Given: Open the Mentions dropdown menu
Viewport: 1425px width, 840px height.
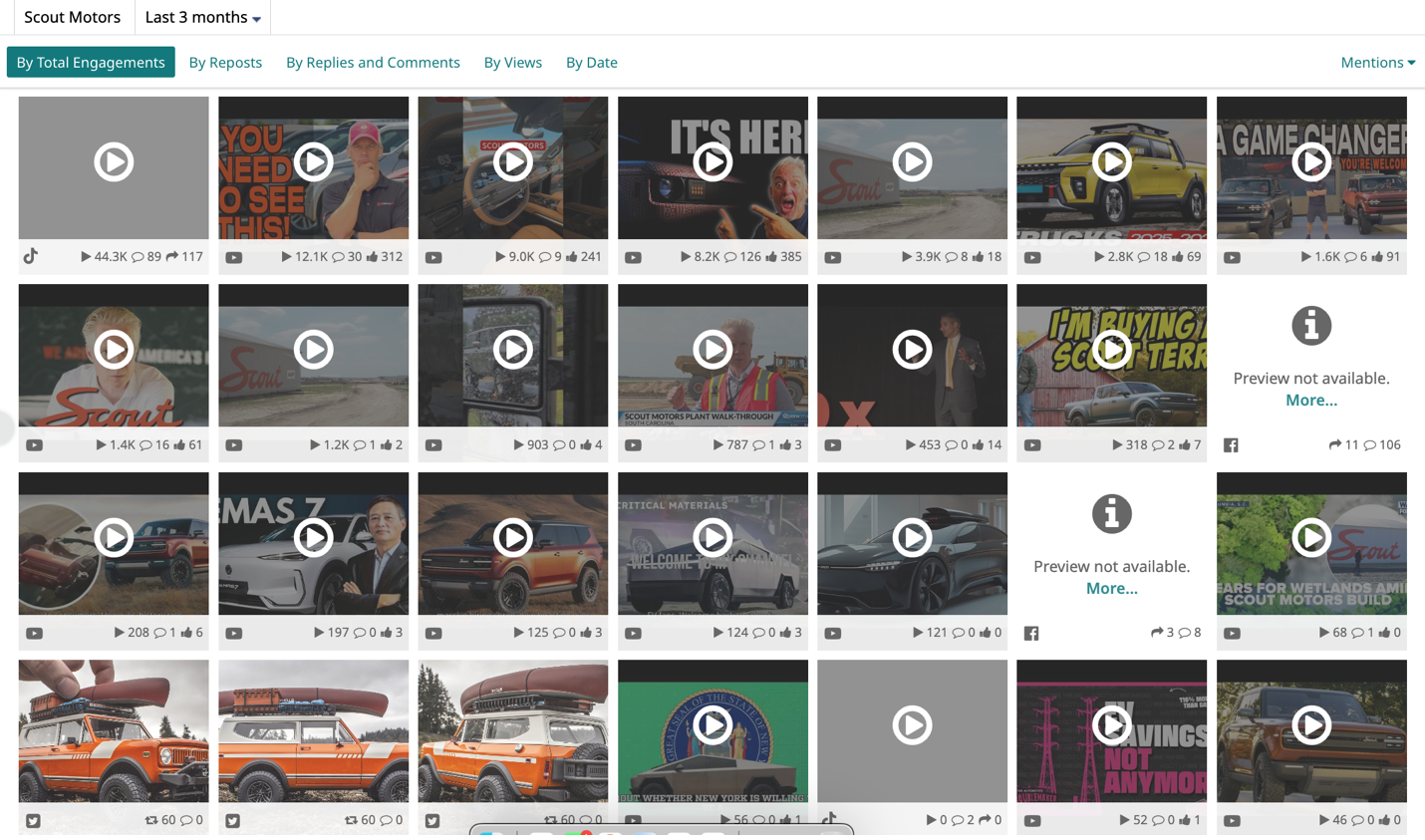Looking at the screenshot, I should click(x=1377, y=62).
